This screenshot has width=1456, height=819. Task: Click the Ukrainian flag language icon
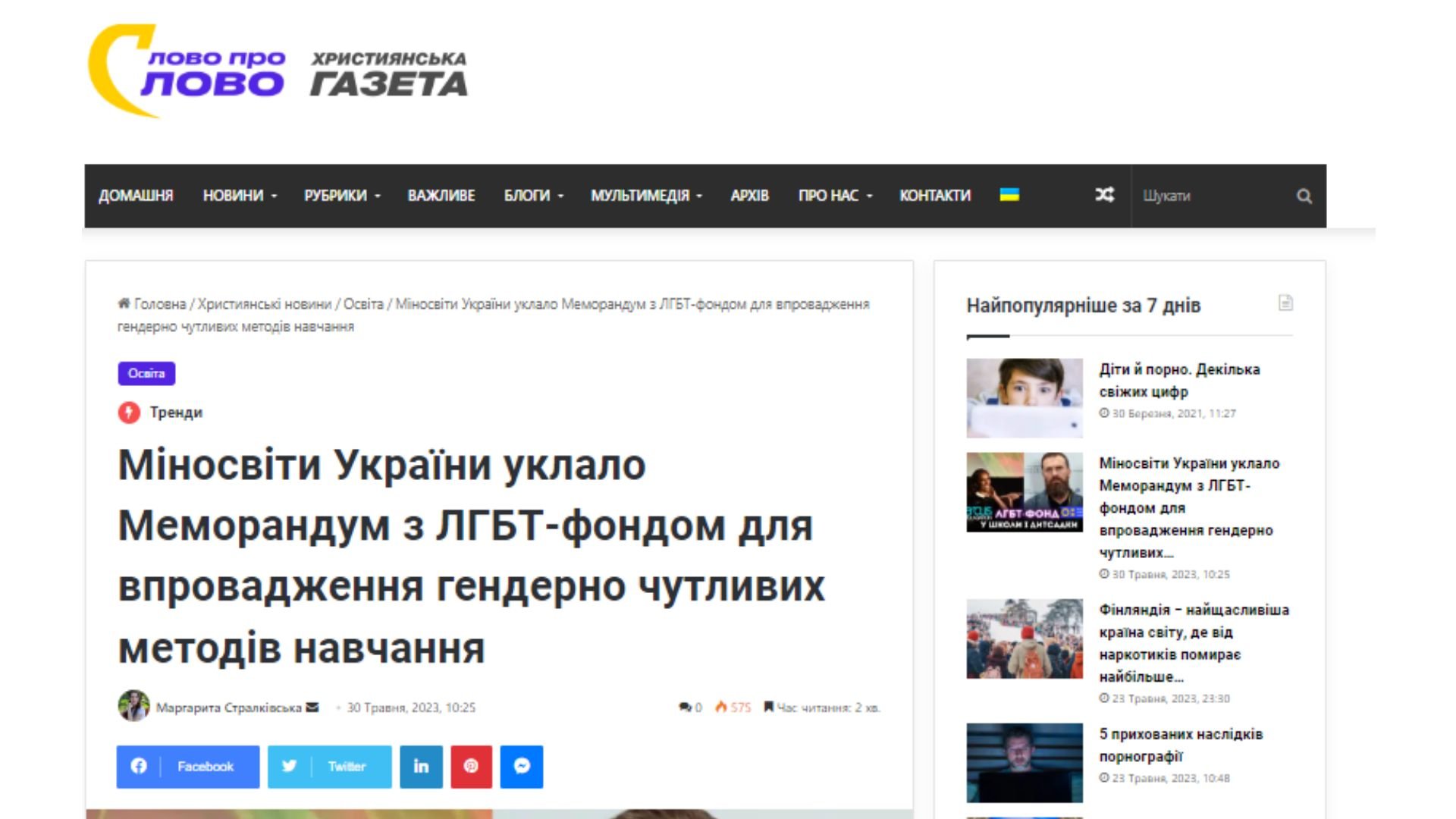point(1009,195)
